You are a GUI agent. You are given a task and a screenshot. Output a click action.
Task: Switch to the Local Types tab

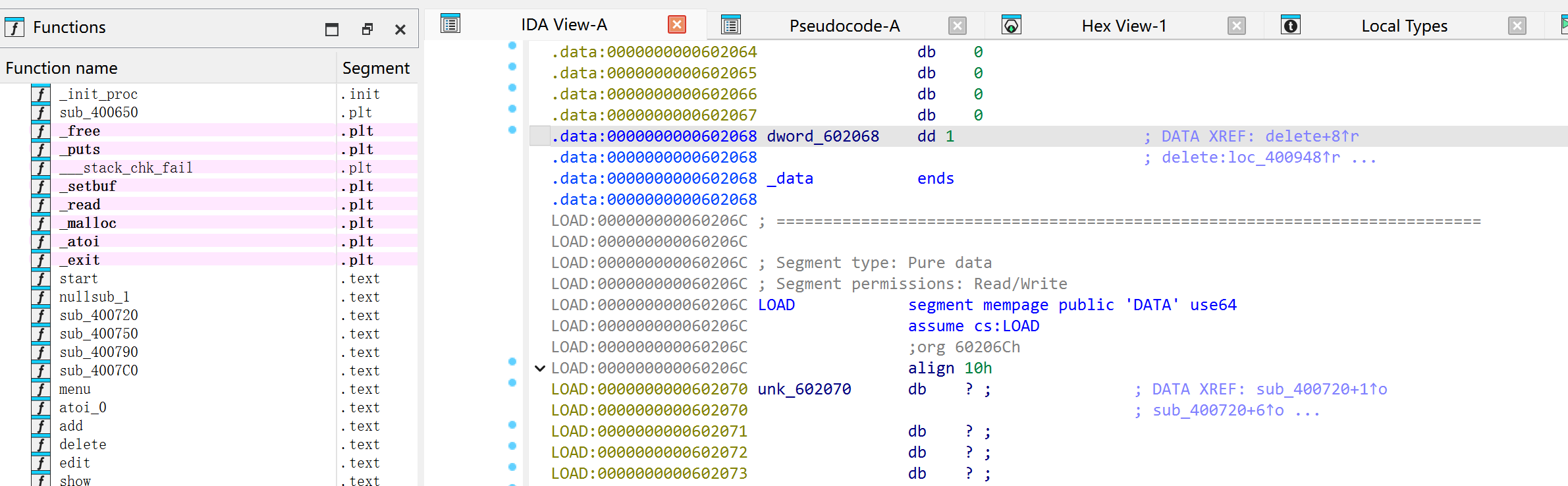(x=1405, y=26)
